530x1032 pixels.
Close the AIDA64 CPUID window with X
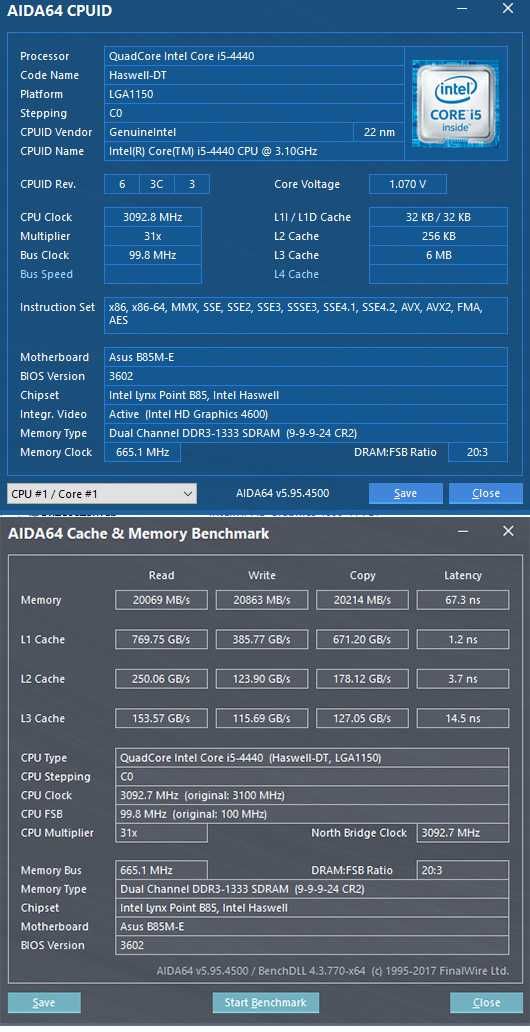coord(508,9)
